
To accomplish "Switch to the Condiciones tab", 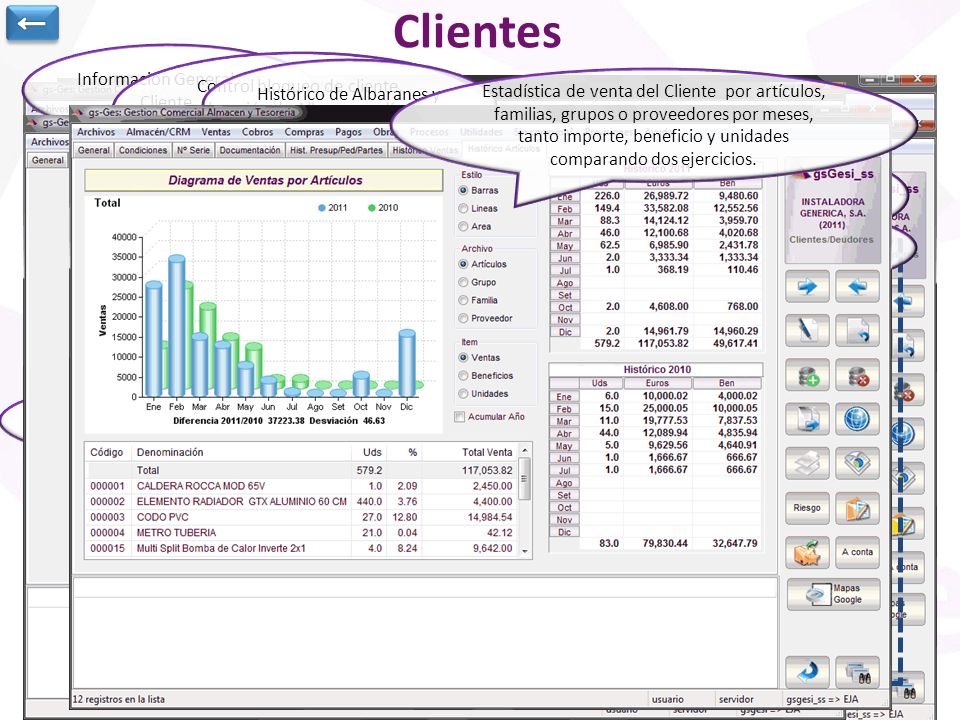I will tap(143, 150).
